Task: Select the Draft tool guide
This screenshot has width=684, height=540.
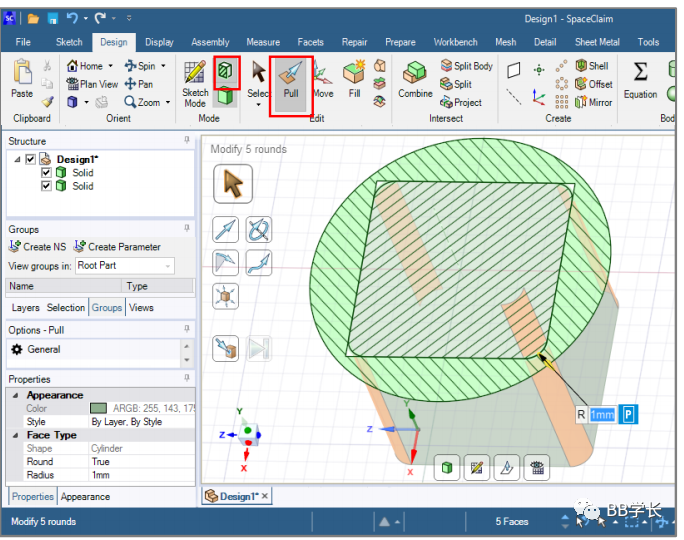Action: [x=226, y=263]
